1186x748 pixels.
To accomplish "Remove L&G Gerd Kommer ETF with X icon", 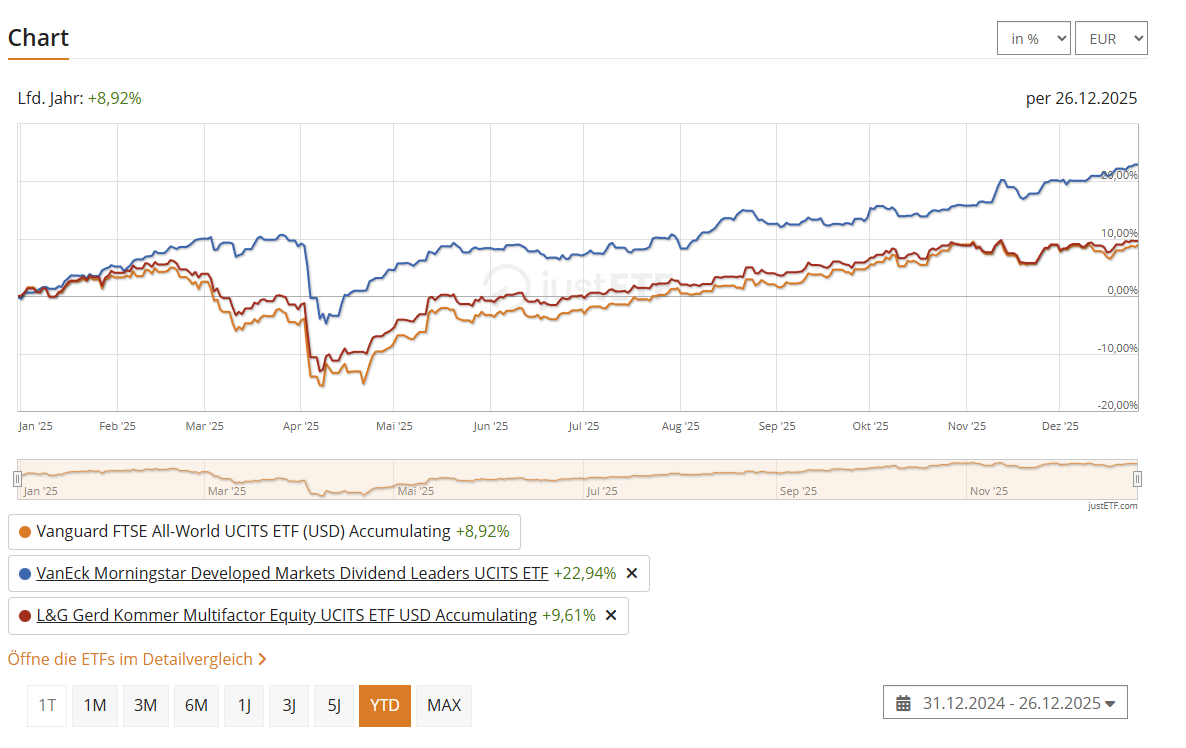I will 611,616.
